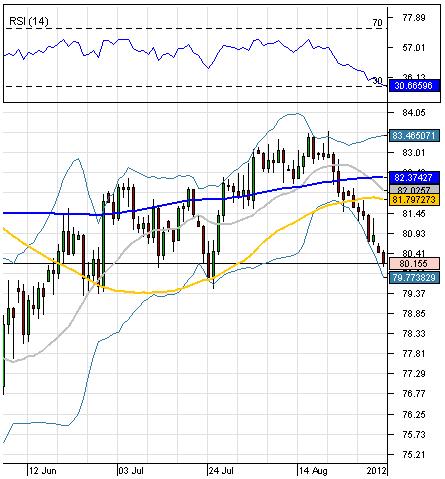The height and width of the screenshot is (479, 445).
Task: Click the 12 Jun date label
Action: point(43,471)
